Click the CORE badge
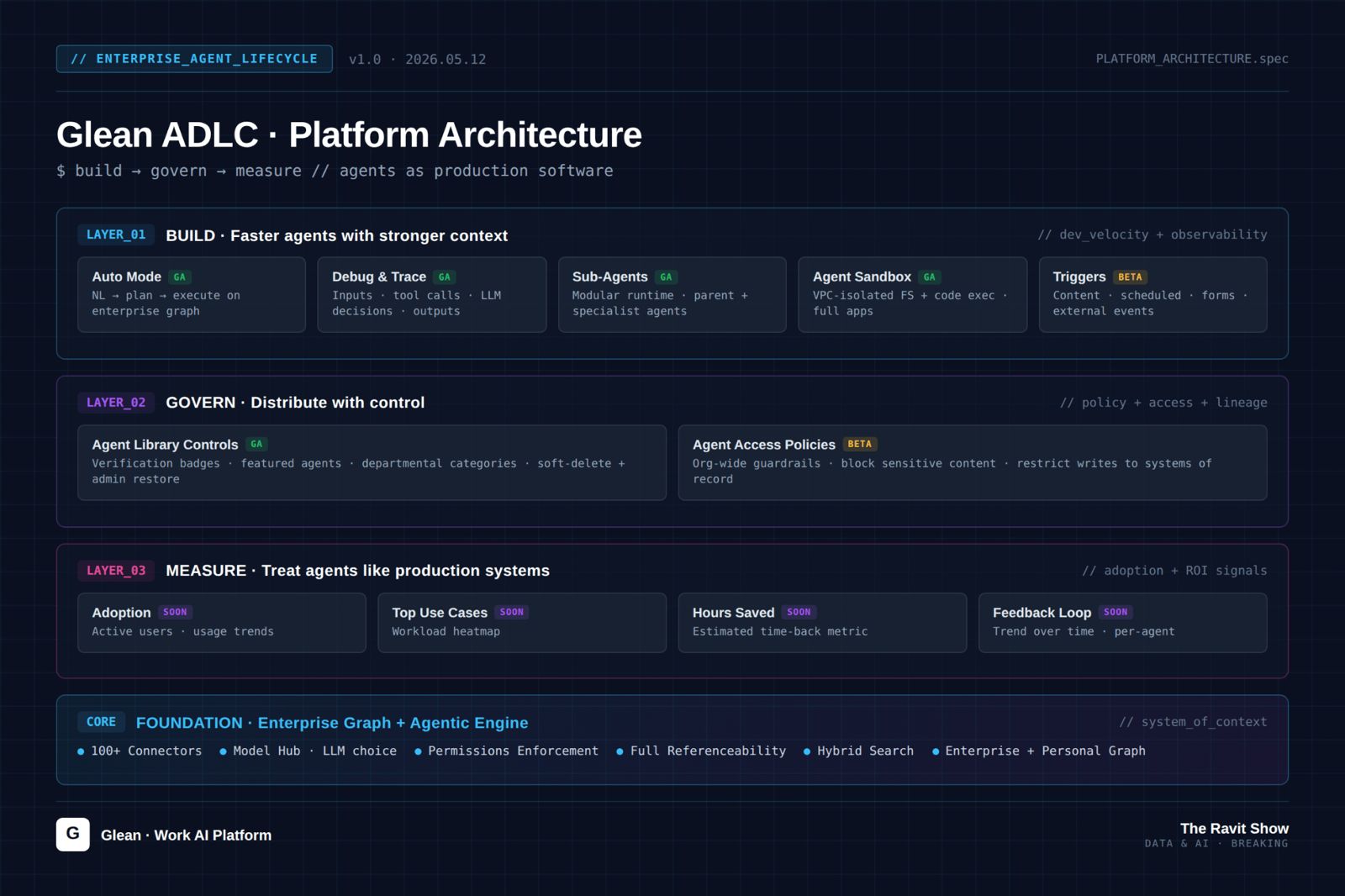 click(x=101, y=722)
